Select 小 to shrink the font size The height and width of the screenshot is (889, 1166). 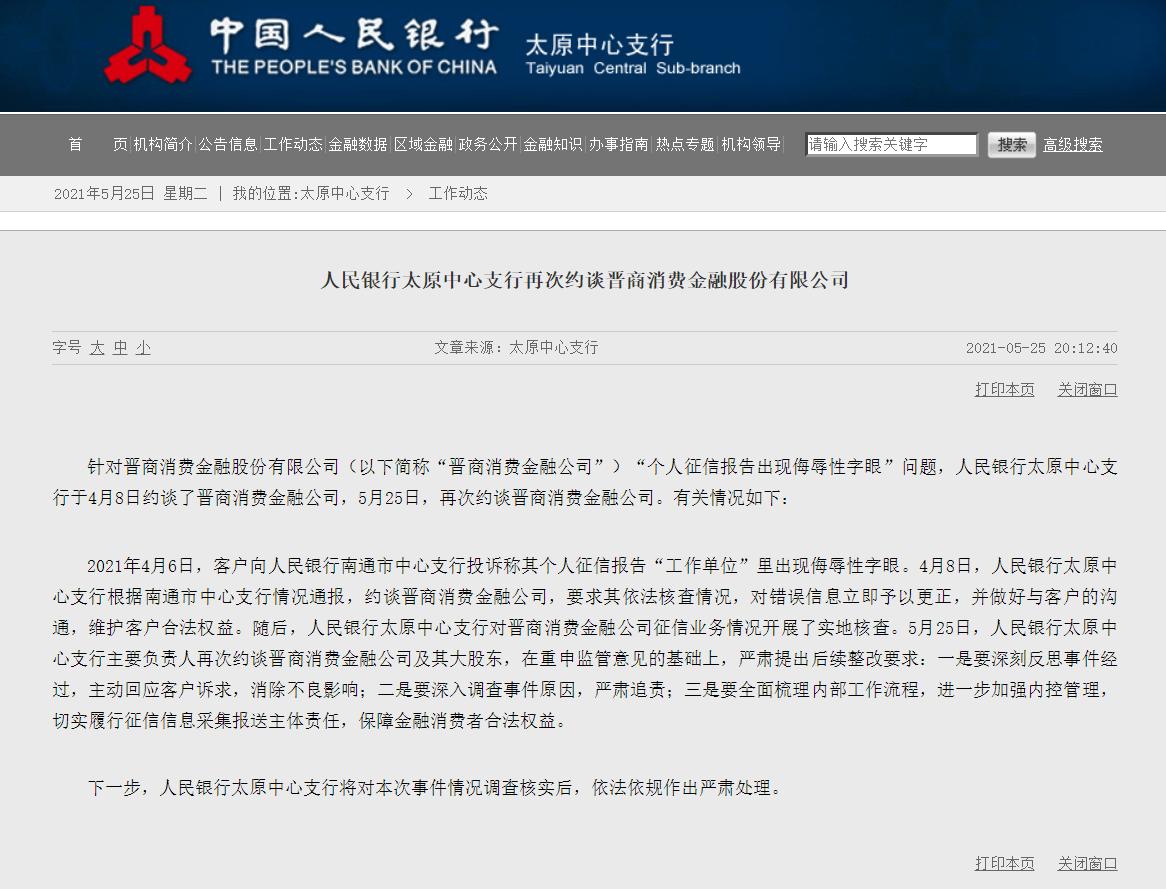coord(141,347)
